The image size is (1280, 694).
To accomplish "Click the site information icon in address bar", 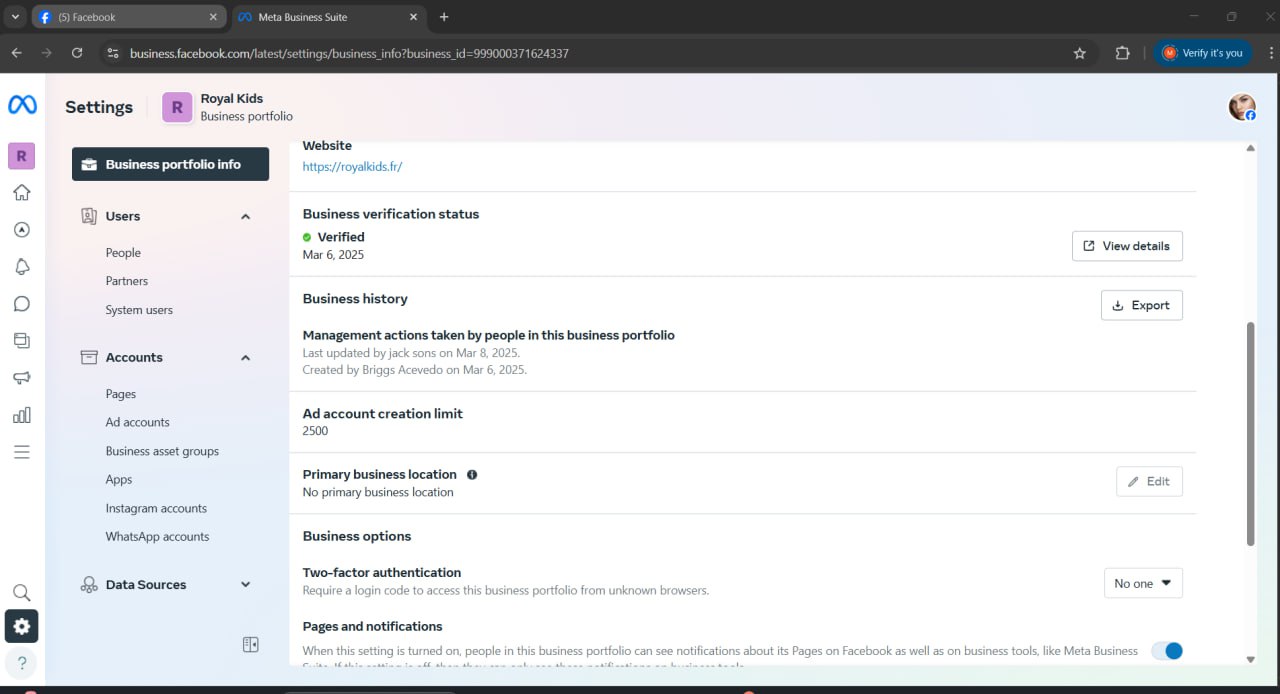I will (112, 53).
